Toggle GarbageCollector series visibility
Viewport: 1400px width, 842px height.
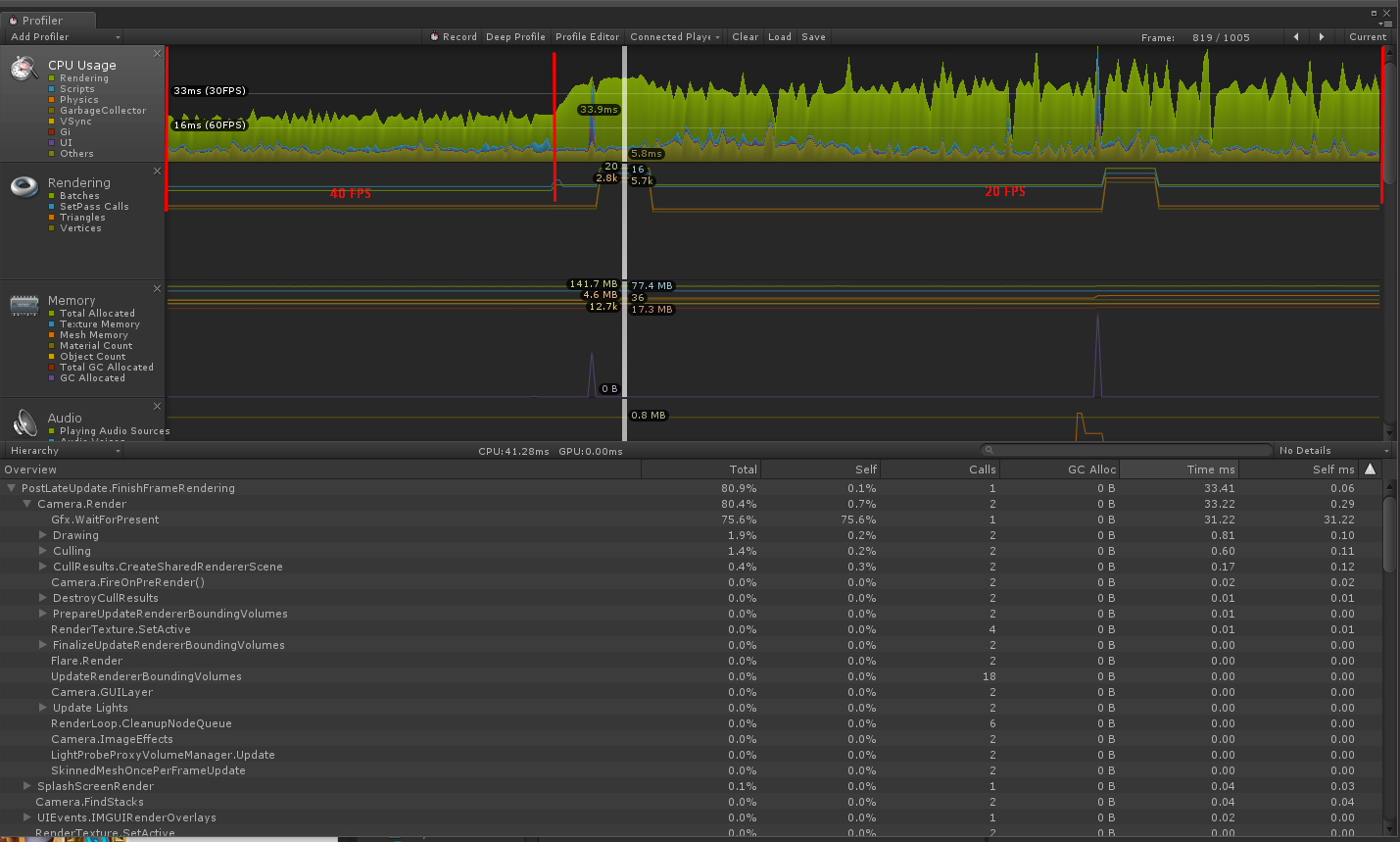(52, 111)
